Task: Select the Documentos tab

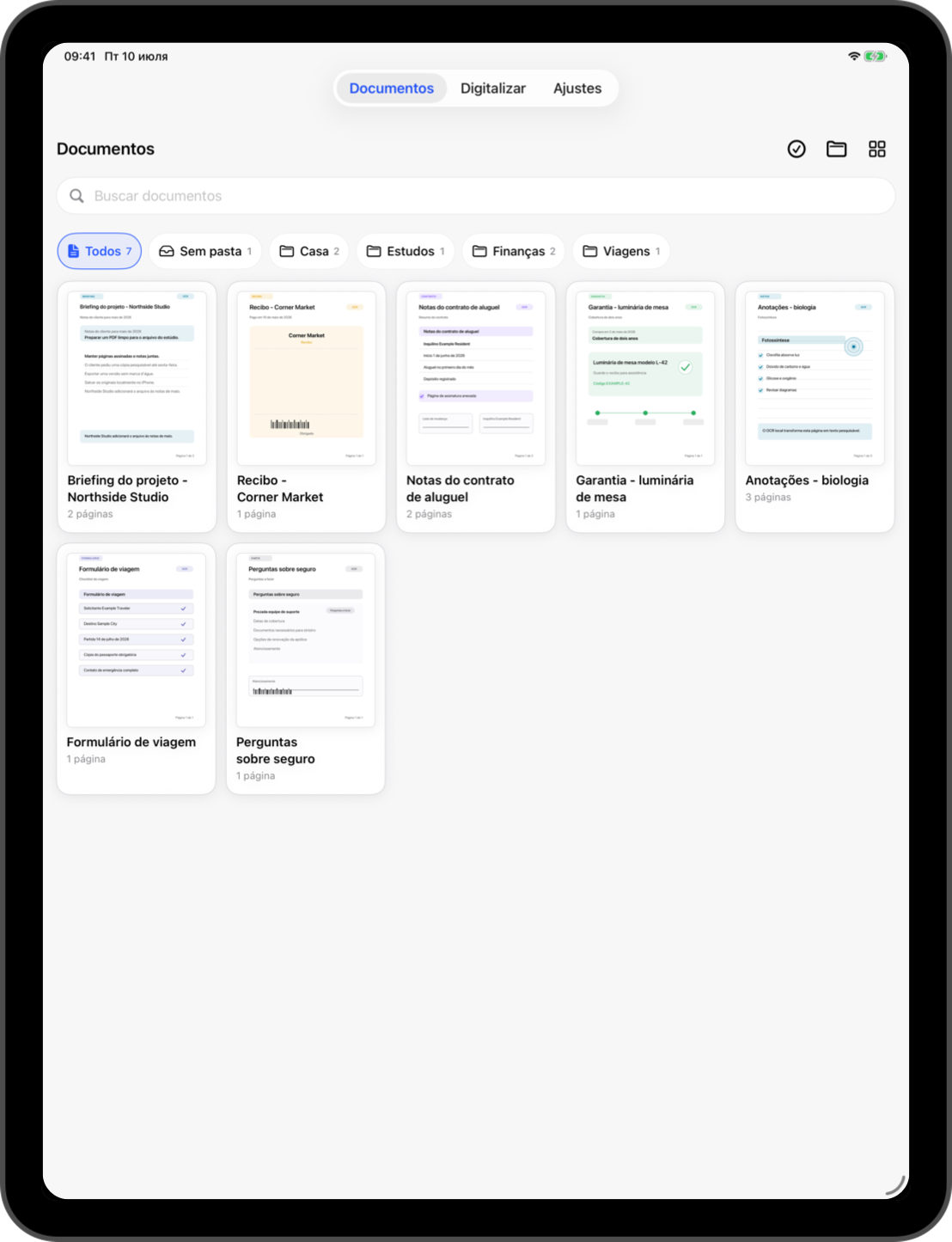Action: (x=392, y=89)
